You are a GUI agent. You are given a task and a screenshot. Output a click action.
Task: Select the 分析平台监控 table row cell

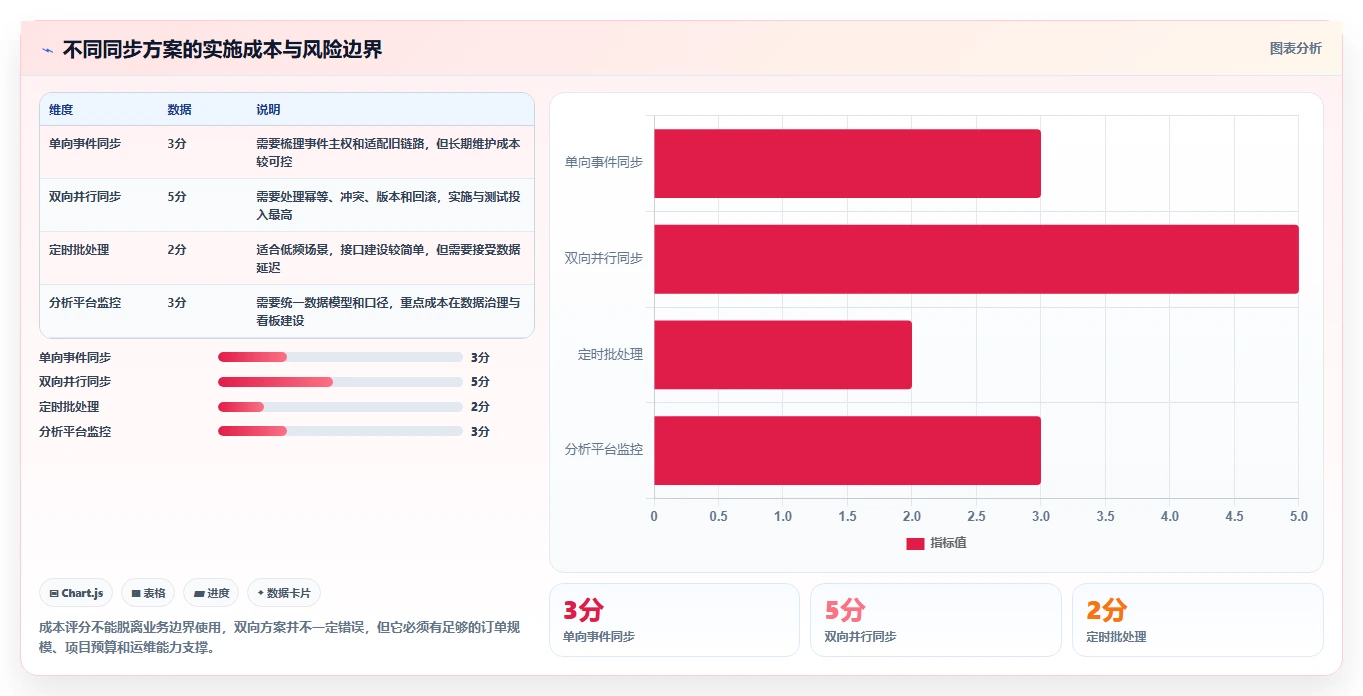pyautogui.click(x=85, y=302)
